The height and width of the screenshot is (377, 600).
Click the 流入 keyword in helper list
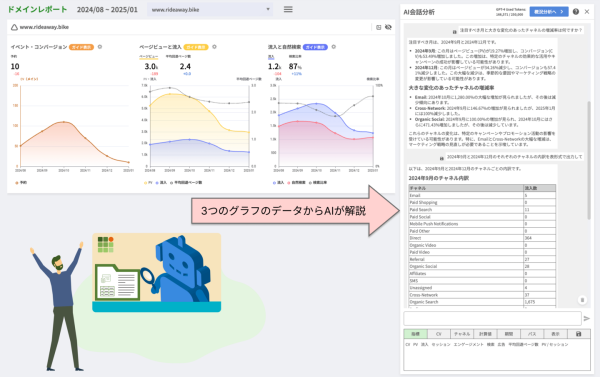425,344
